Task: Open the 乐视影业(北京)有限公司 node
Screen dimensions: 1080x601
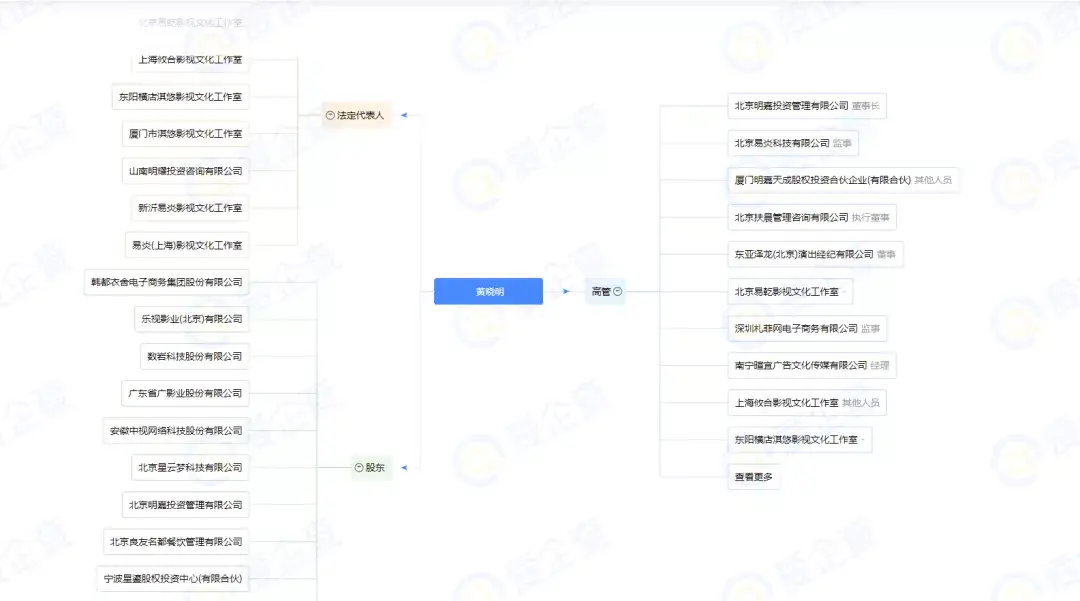Action: (190, 320)
